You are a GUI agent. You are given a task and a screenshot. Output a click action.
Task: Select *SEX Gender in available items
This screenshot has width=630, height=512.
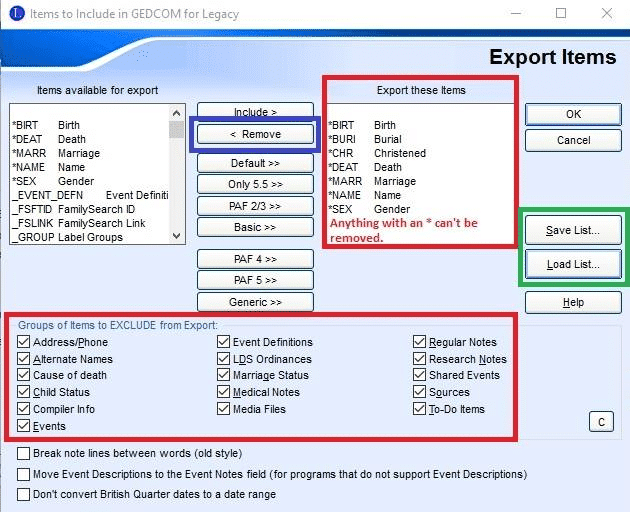89,181
